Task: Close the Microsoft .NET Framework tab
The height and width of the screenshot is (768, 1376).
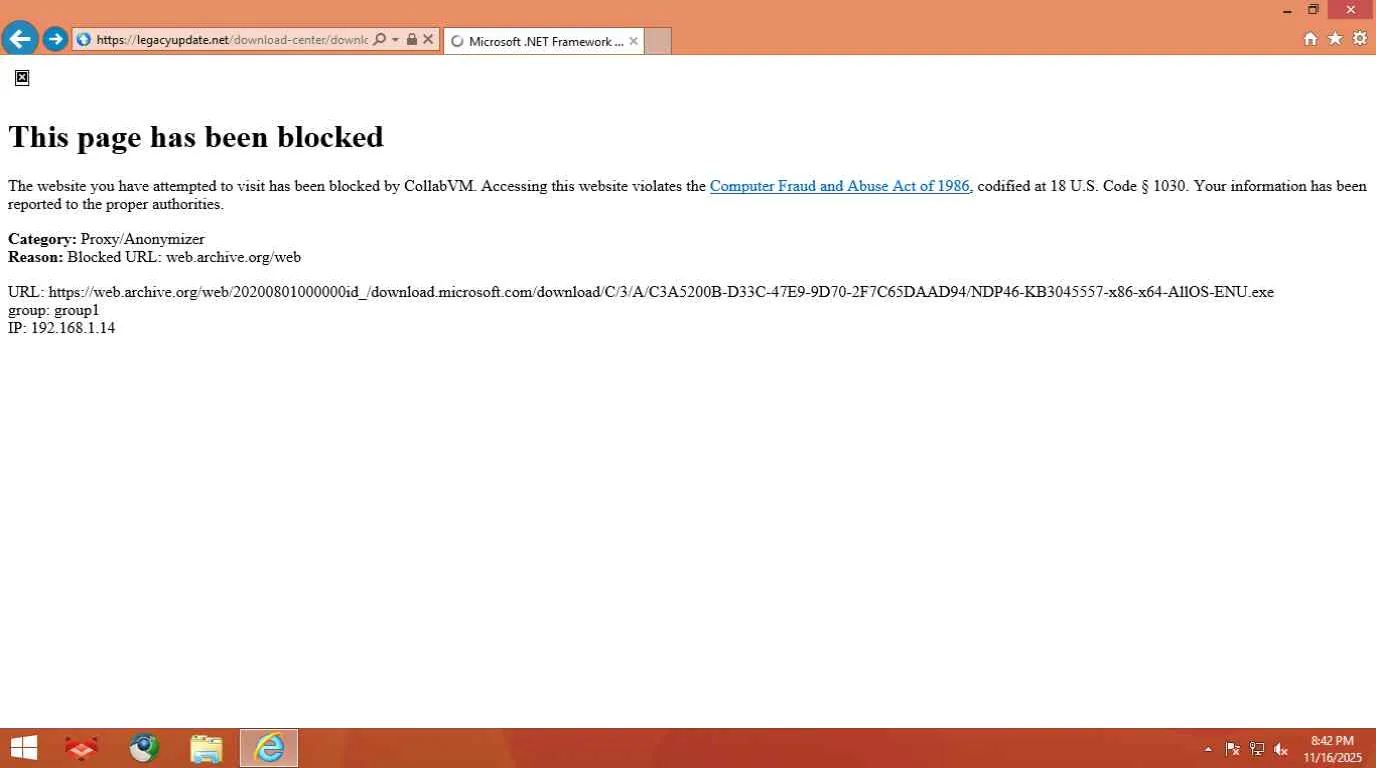Action: pos(633,41)
